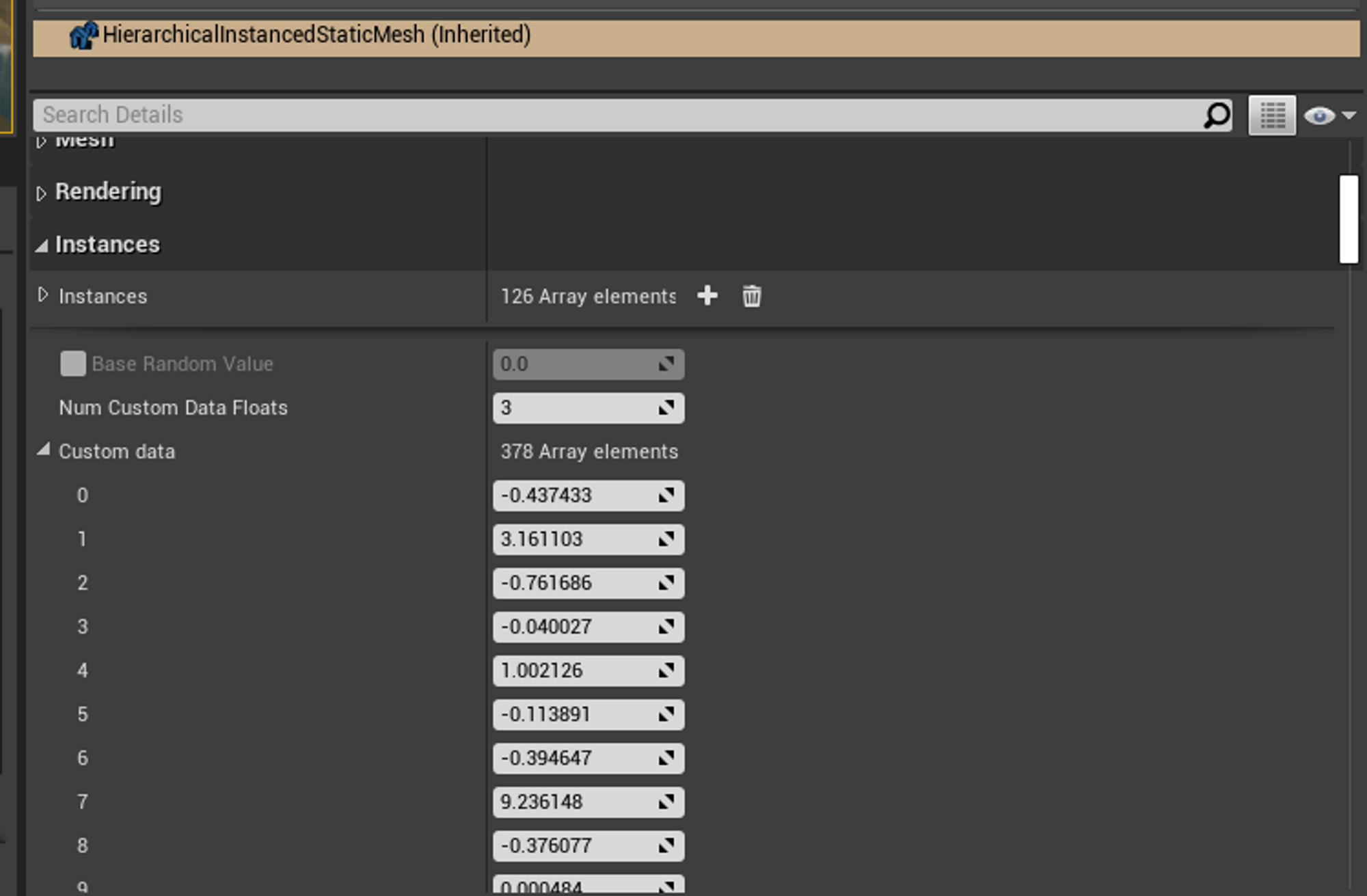Open the property matrix grid button

1272,116
